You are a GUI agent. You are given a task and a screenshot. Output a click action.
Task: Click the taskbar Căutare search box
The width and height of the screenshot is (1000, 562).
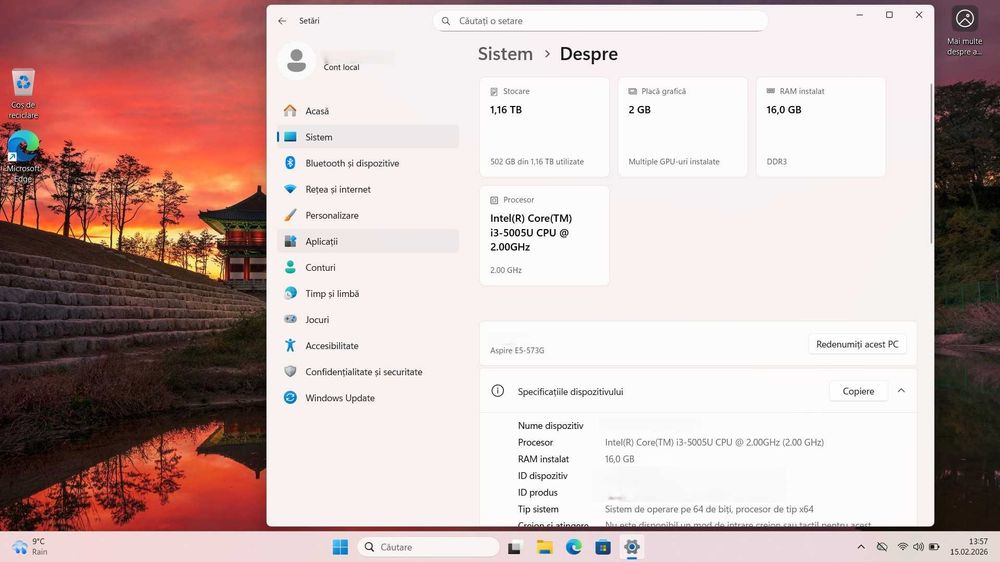429,547
